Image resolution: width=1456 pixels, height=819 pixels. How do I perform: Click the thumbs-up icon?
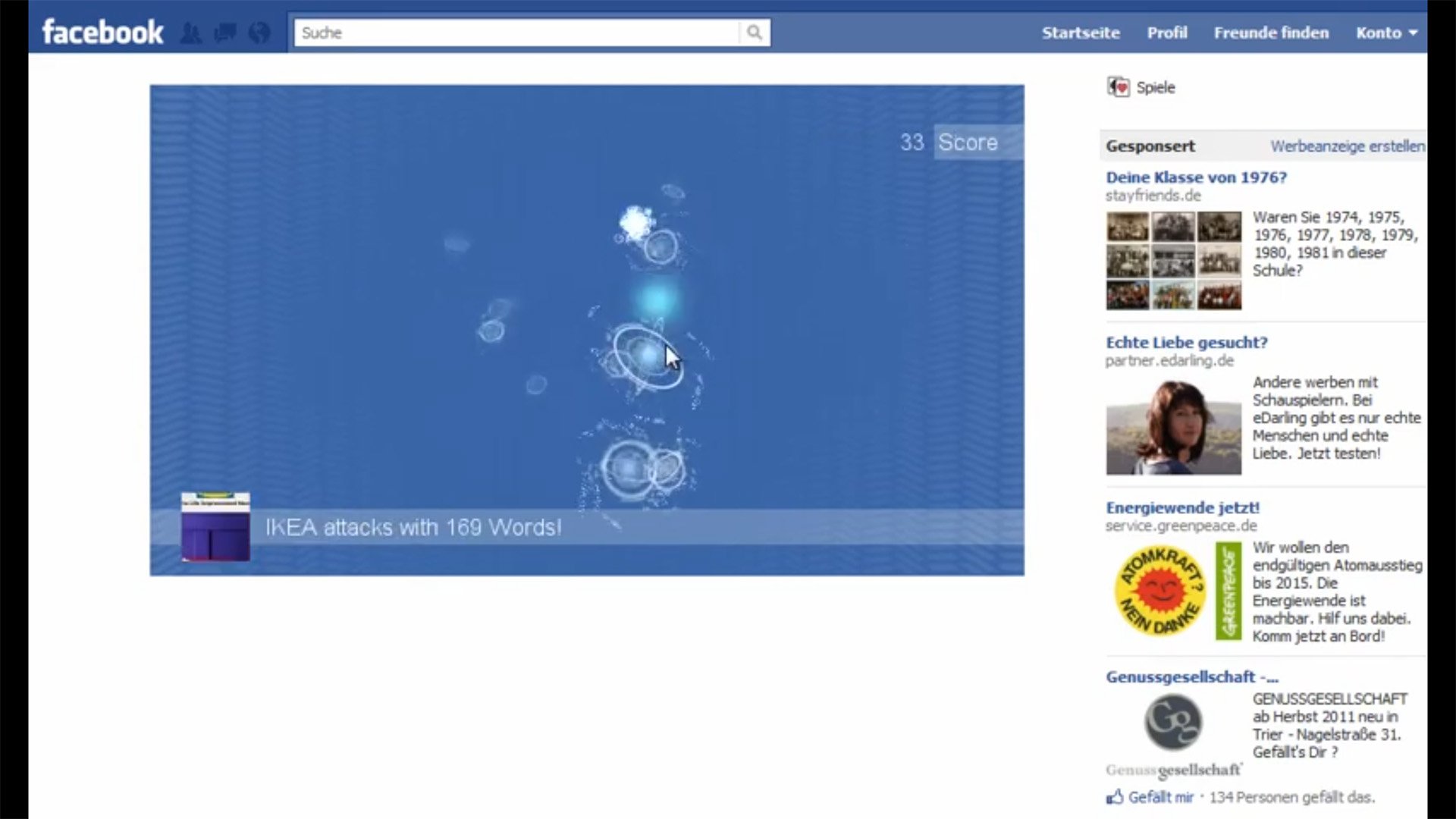pyautogui.click(x=1115, y=796)
